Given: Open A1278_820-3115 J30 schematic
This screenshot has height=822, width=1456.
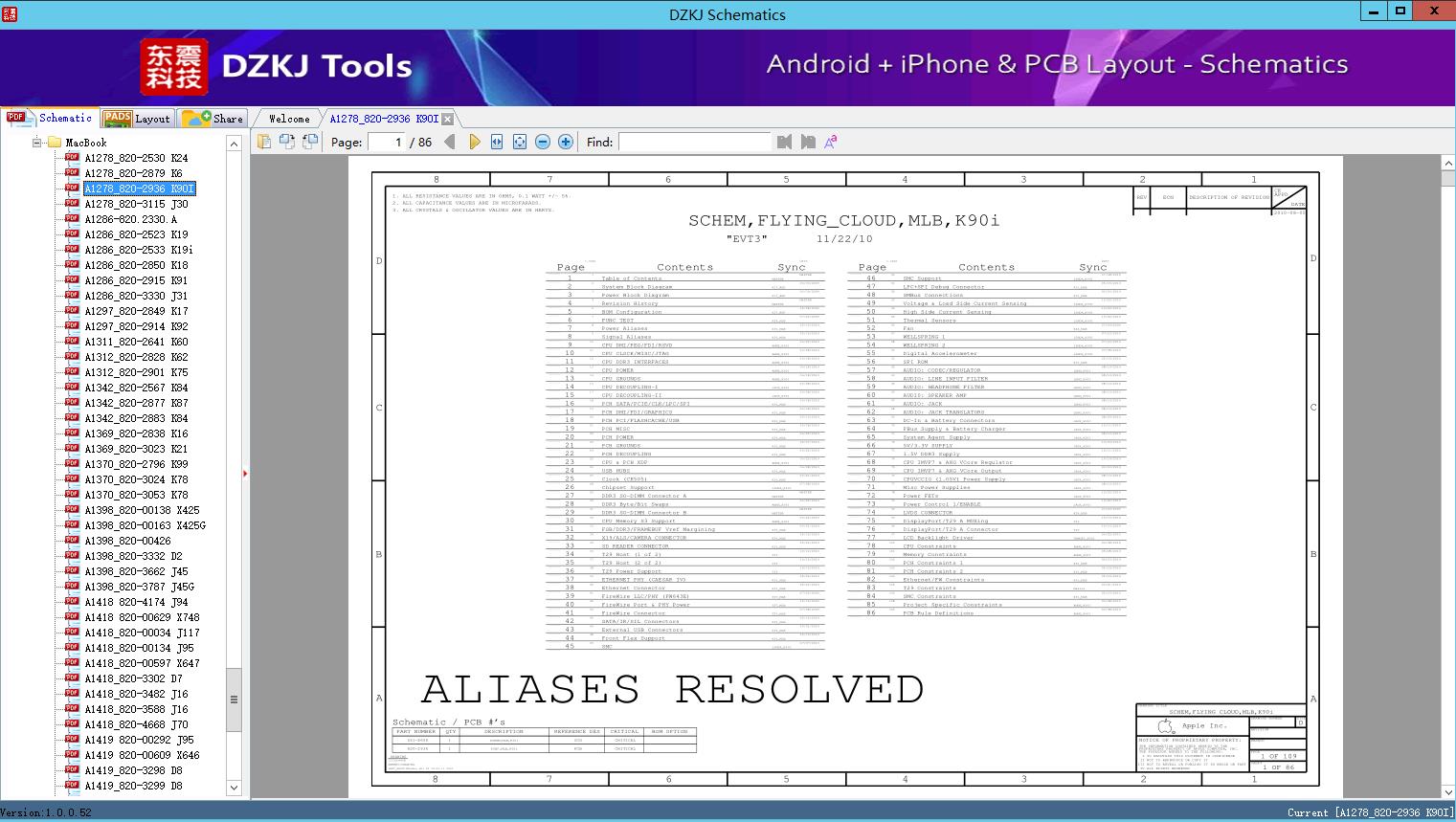Looking at the screenshot, I should tap(136, 204).
